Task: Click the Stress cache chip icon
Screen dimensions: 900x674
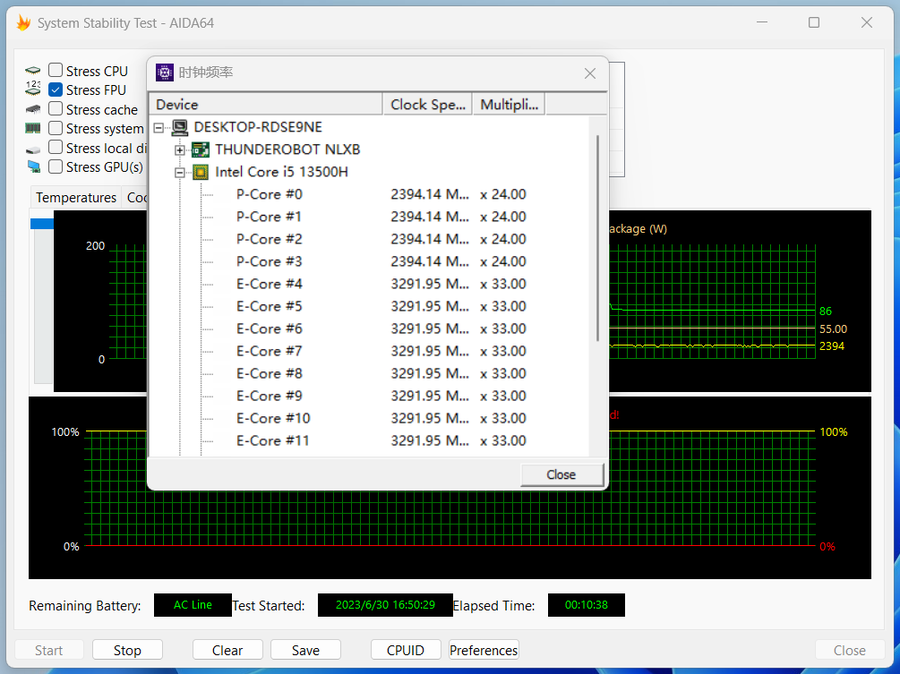Action: (x=33, y=109)
